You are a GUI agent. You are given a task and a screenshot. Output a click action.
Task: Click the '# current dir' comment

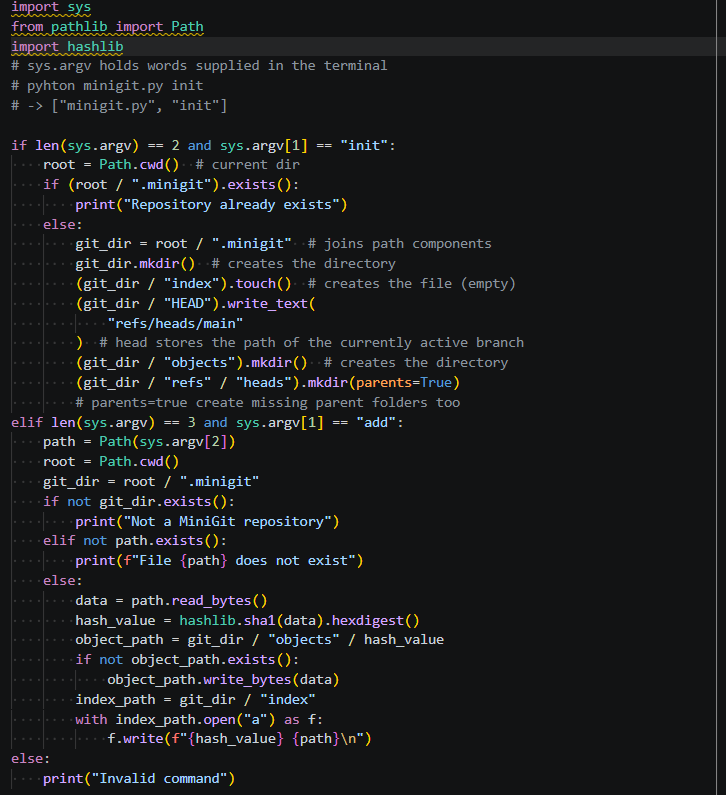tap(248, 165)
